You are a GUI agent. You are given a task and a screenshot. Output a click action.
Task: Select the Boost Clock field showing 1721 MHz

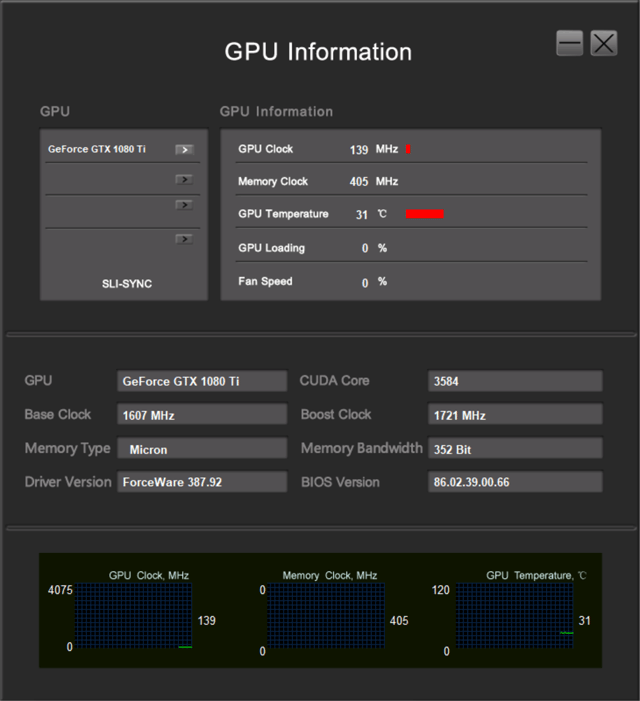[x=515, y=414]
